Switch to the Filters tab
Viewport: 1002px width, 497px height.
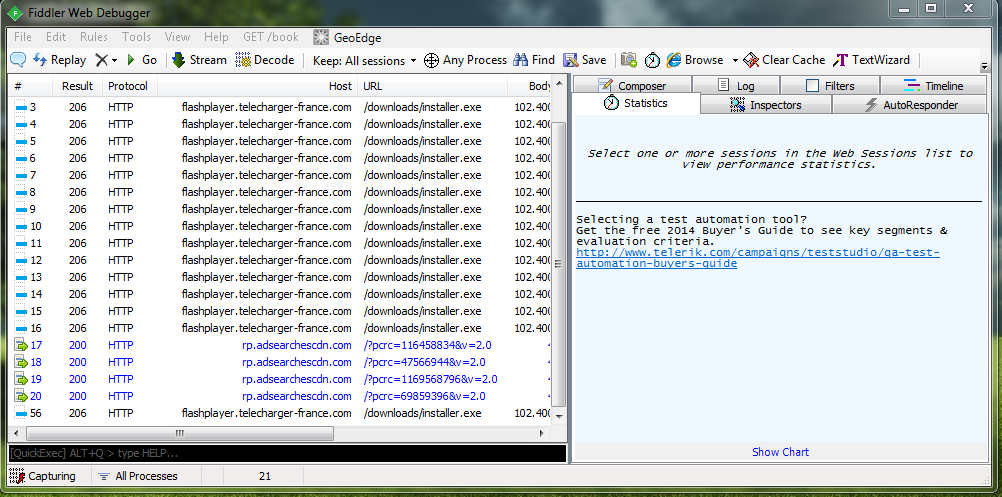829,86
